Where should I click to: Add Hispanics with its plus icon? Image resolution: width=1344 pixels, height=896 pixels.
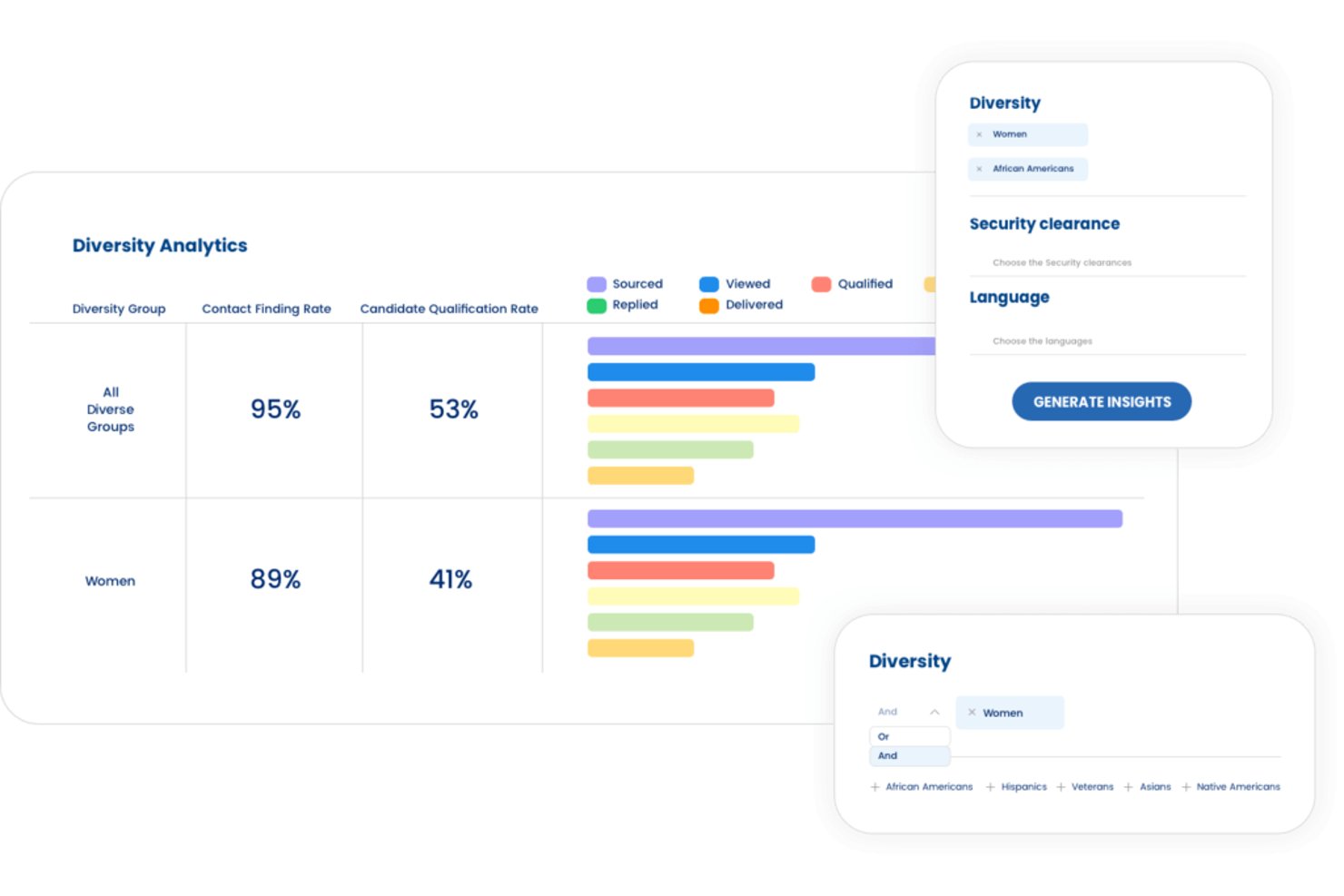click(x=991, y=787)
